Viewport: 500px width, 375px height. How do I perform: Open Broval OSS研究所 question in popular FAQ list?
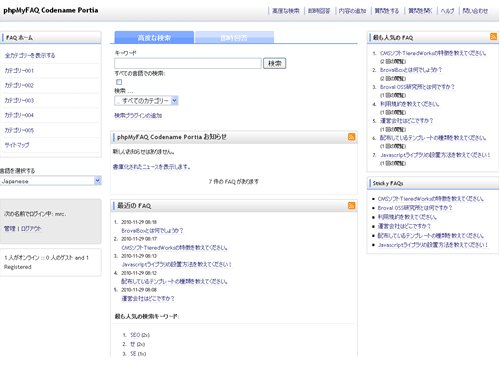[417, 87]
